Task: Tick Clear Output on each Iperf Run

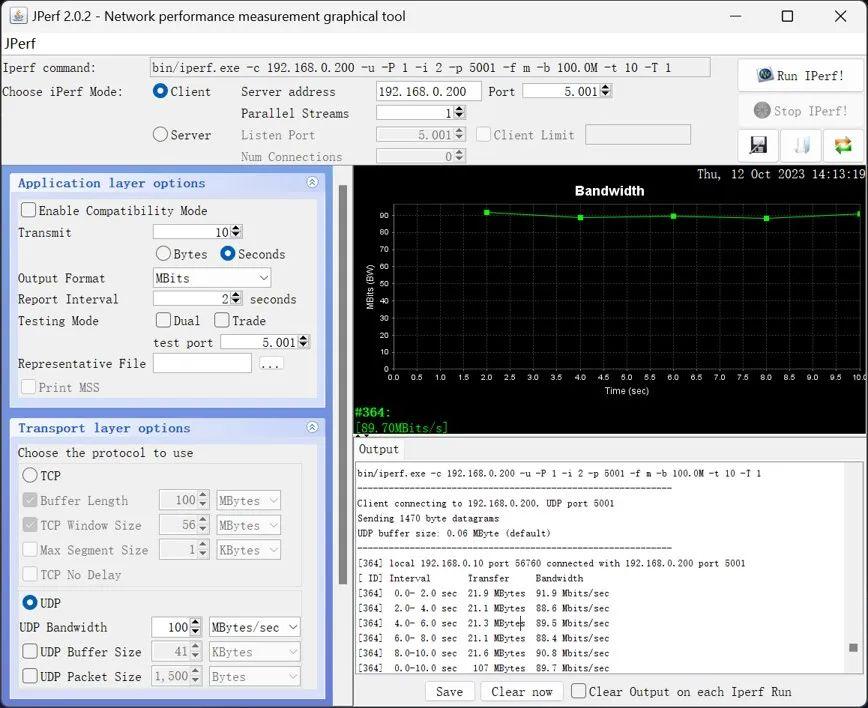Action: (578, 691)
